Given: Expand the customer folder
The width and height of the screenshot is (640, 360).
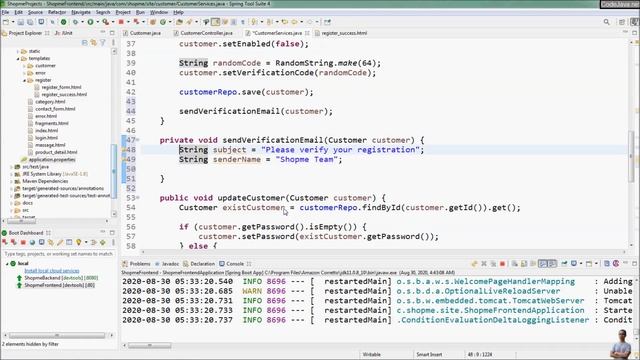Looking at the screenshot, I should (x=24, y=66).
